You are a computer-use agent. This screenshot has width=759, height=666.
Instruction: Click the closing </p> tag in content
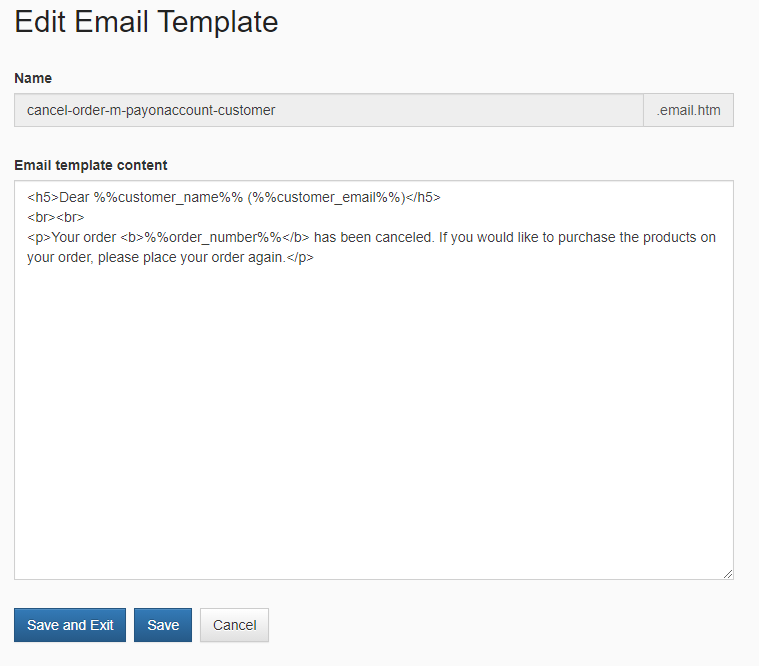click(x=300, y=257)
